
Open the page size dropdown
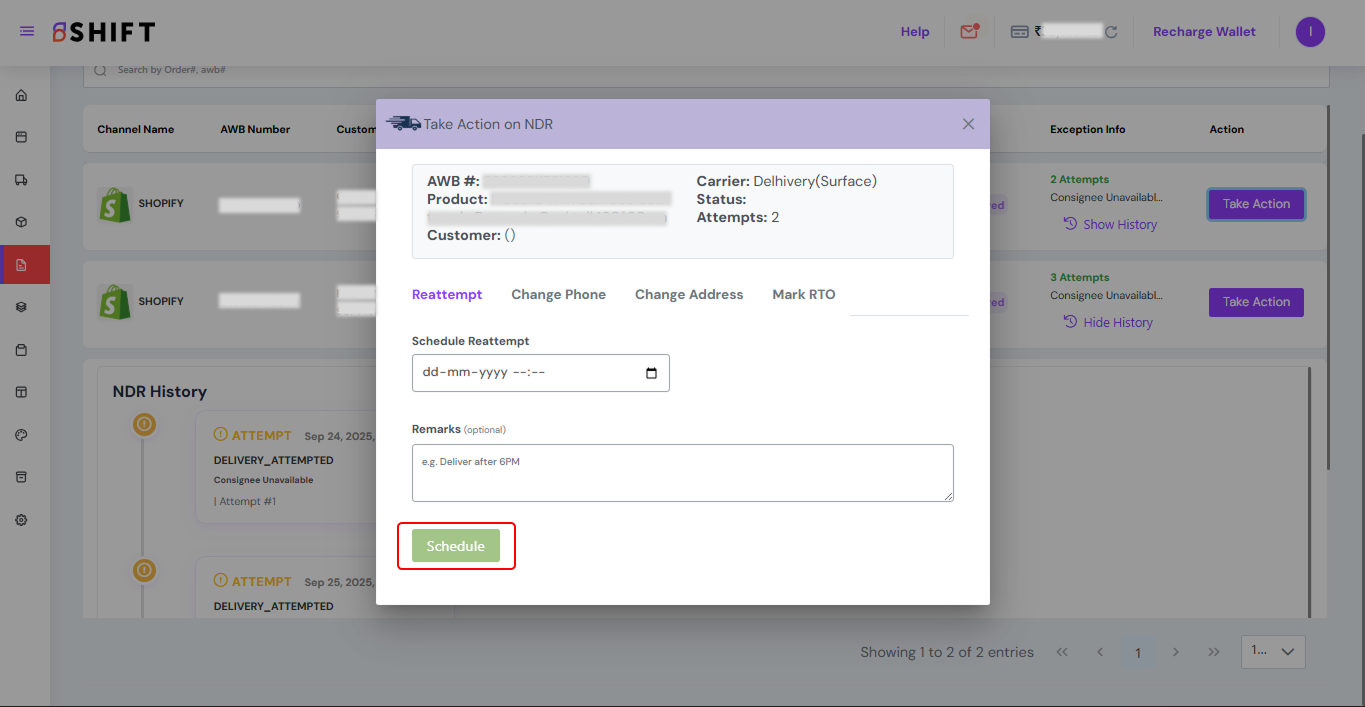coord(1273,652)
